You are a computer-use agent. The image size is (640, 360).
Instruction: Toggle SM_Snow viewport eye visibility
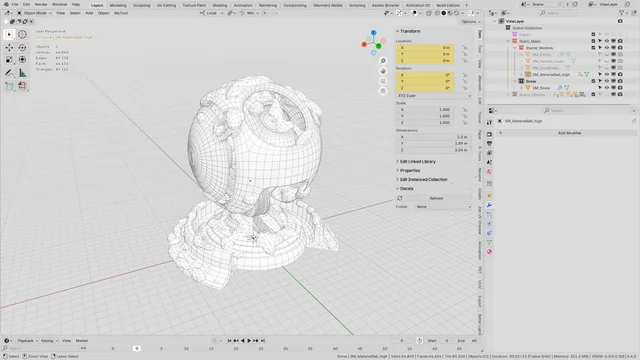coord(607,88)
